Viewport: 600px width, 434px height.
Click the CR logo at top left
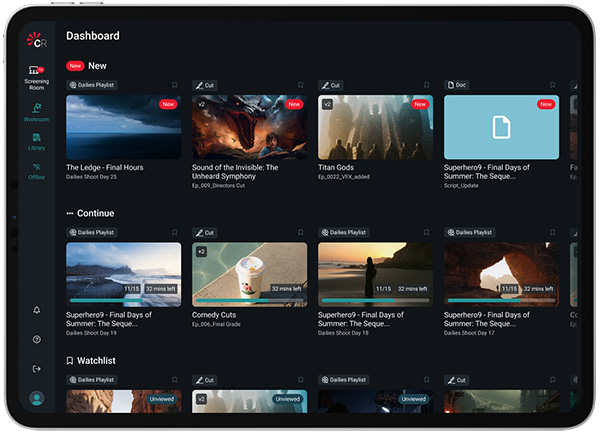(x=37, y=41)
